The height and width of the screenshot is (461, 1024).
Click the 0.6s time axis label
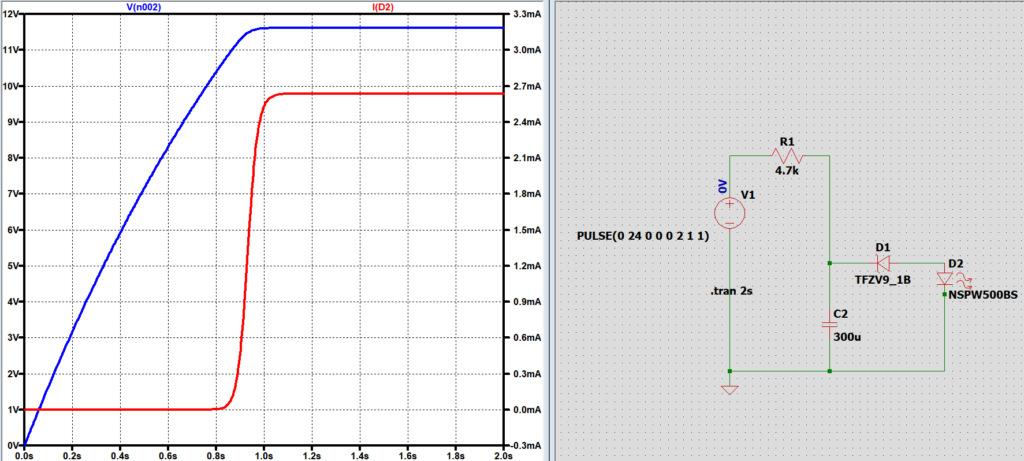tap(168, 454)
